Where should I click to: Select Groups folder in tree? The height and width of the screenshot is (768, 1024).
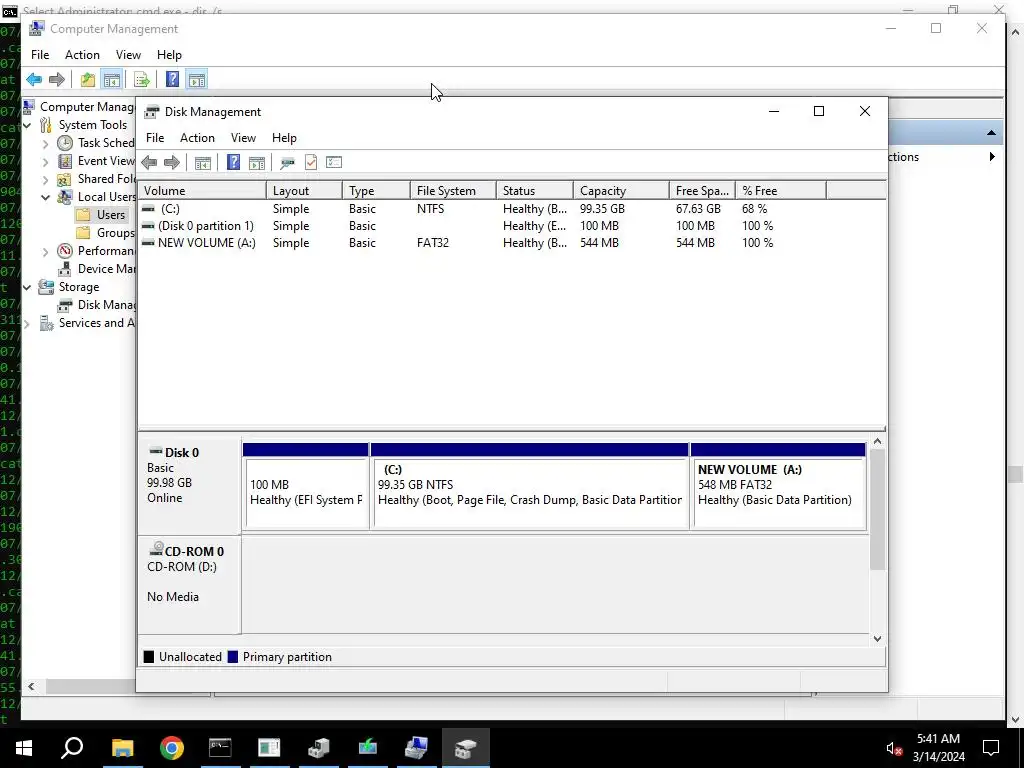[x=104, y=233]
